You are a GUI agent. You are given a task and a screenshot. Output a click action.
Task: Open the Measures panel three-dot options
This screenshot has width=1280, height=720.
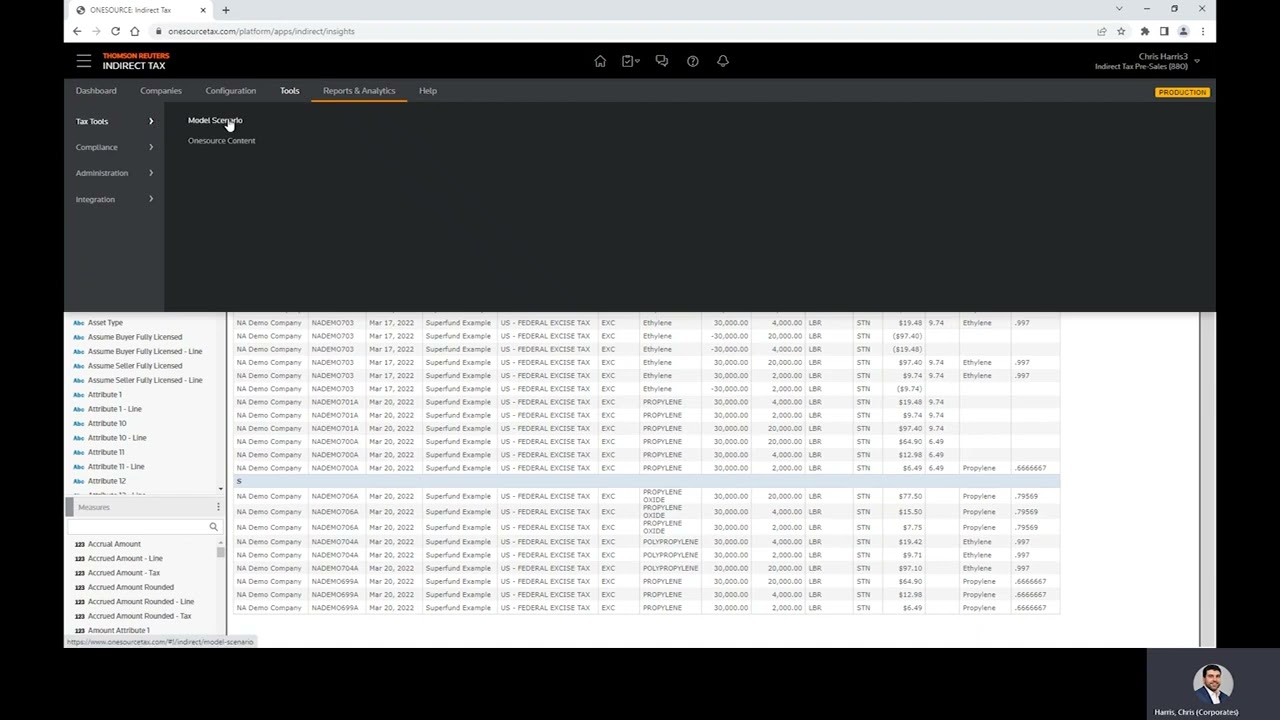[218, 507]
